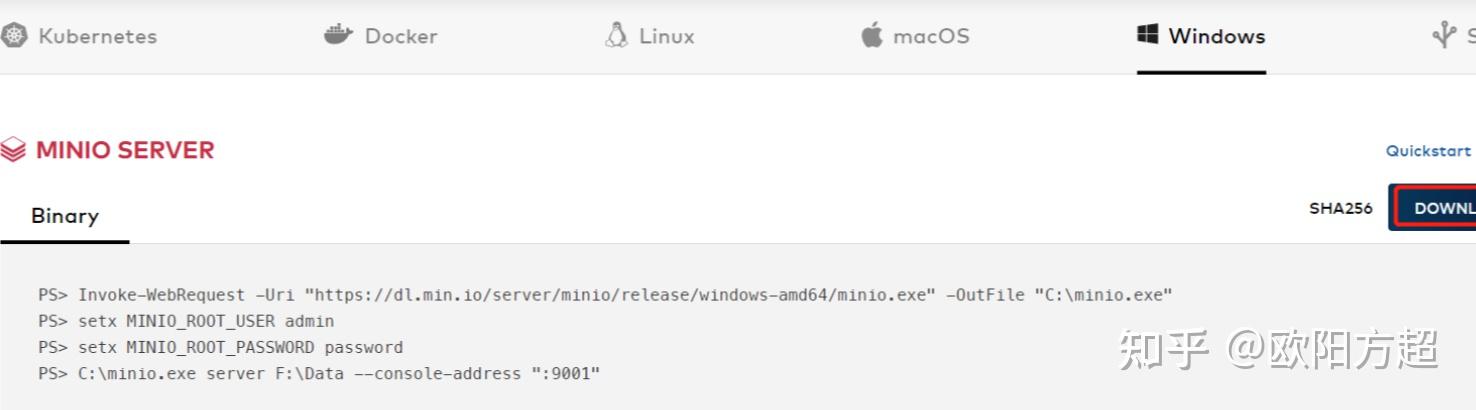
Task: Open the Quickstart link
Action: point(1428,151)
